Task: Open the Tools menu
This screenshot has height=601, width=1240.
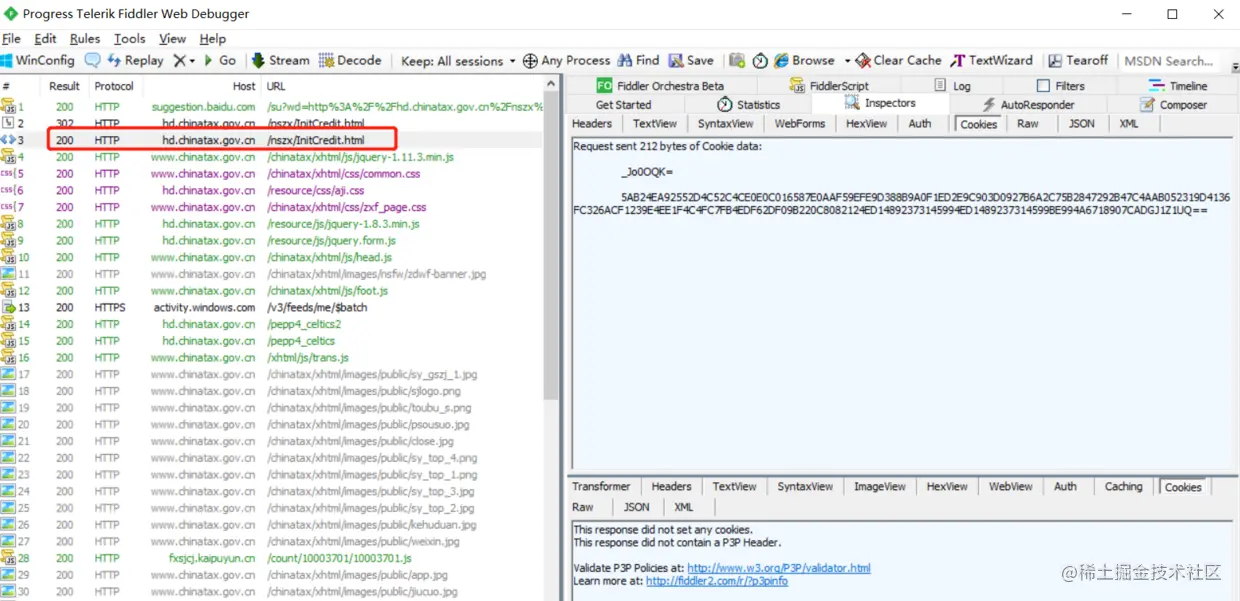Action: pyautogui.click(x=129, y=39)
